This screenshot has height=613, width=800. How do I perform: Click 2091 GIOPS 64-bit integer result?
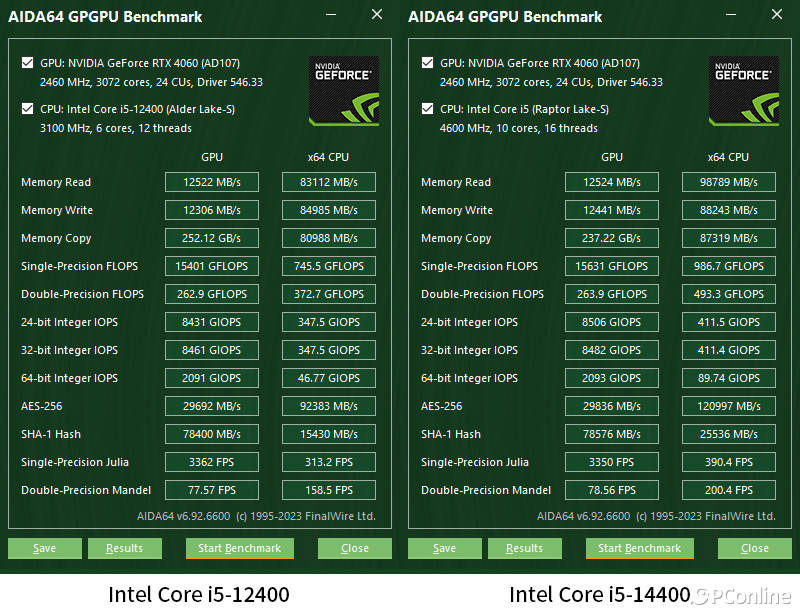212,378
